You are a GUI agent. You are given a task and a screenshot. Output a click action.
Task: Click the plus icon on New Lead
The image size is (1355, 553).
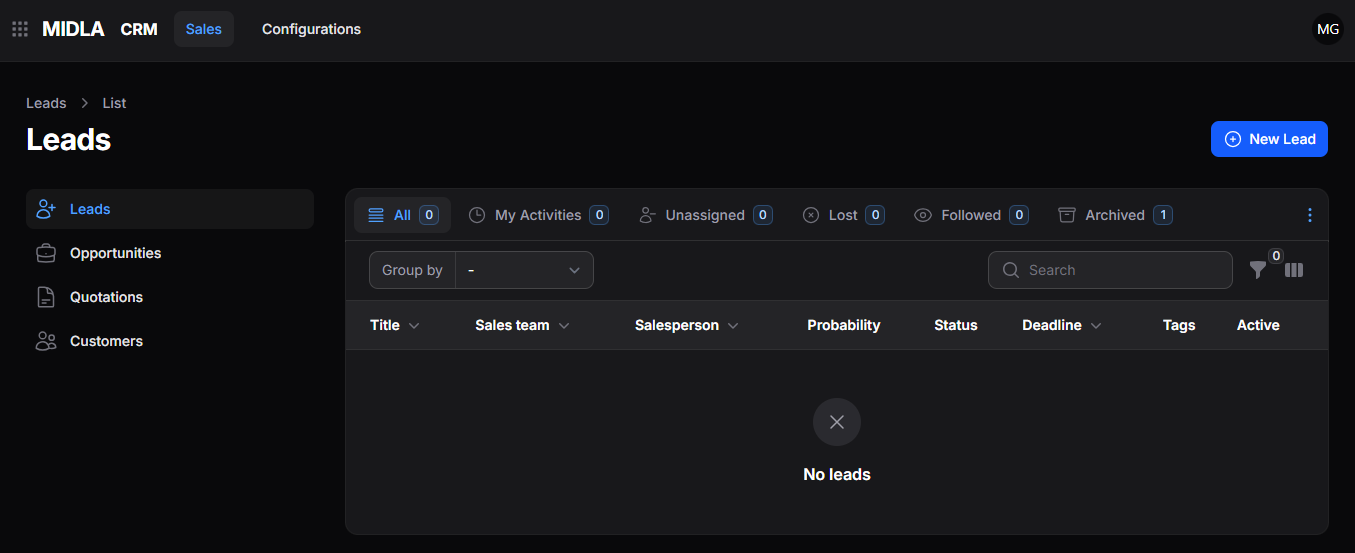(1233, 139)
